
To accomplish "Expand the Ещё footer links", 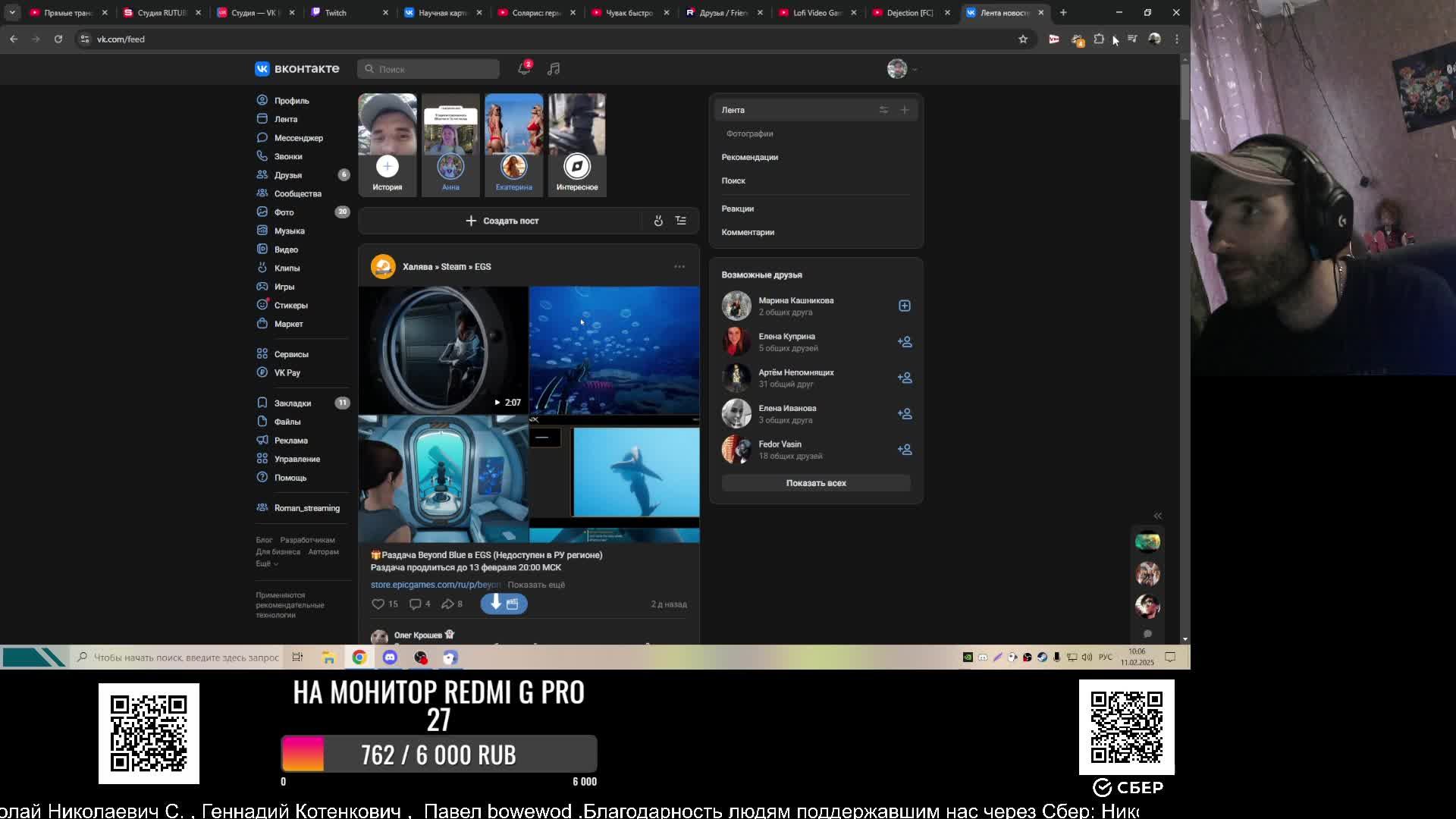I will coord(267,563).
